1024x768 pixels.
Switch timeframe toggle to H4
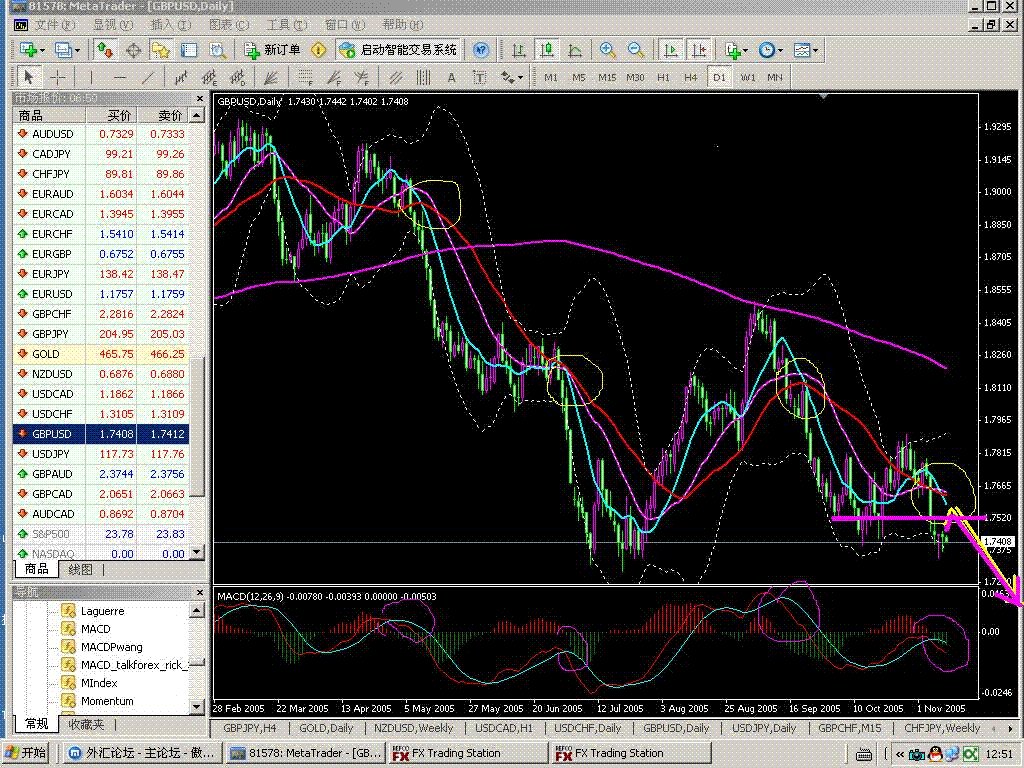(x=691, y=77)
